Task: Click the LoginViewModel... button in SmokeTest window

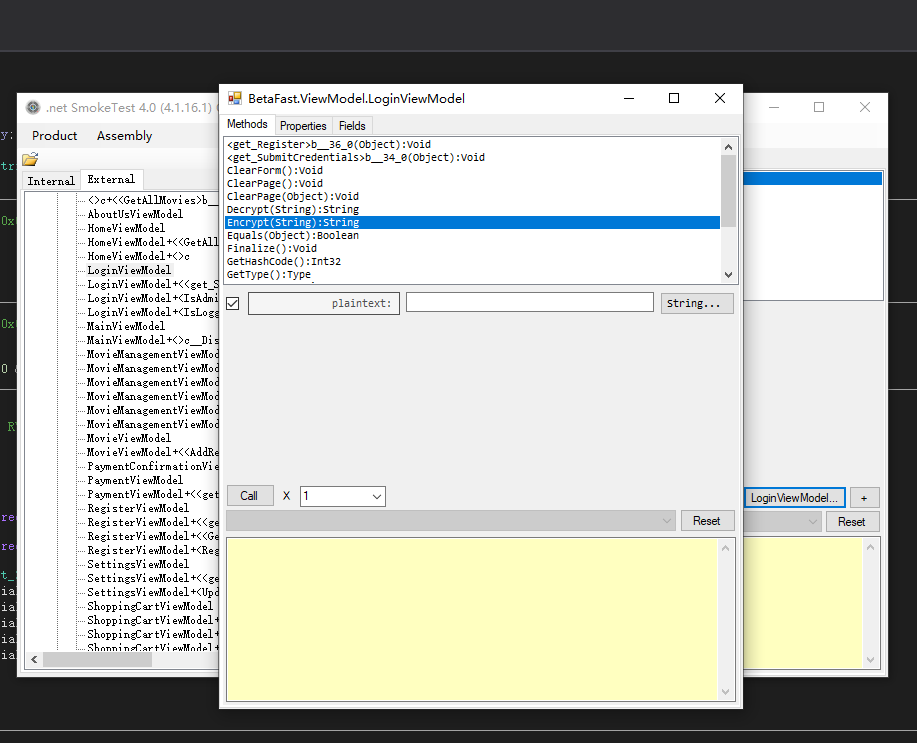Action: pyautogui.click(x=794, y=498)
